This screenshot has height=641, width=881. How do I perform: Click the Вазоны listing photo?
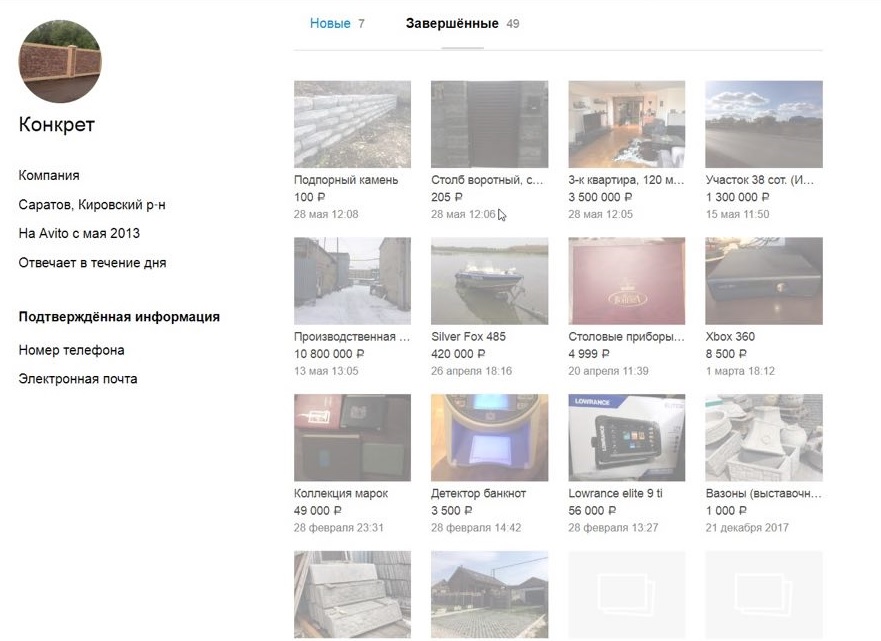764,438
